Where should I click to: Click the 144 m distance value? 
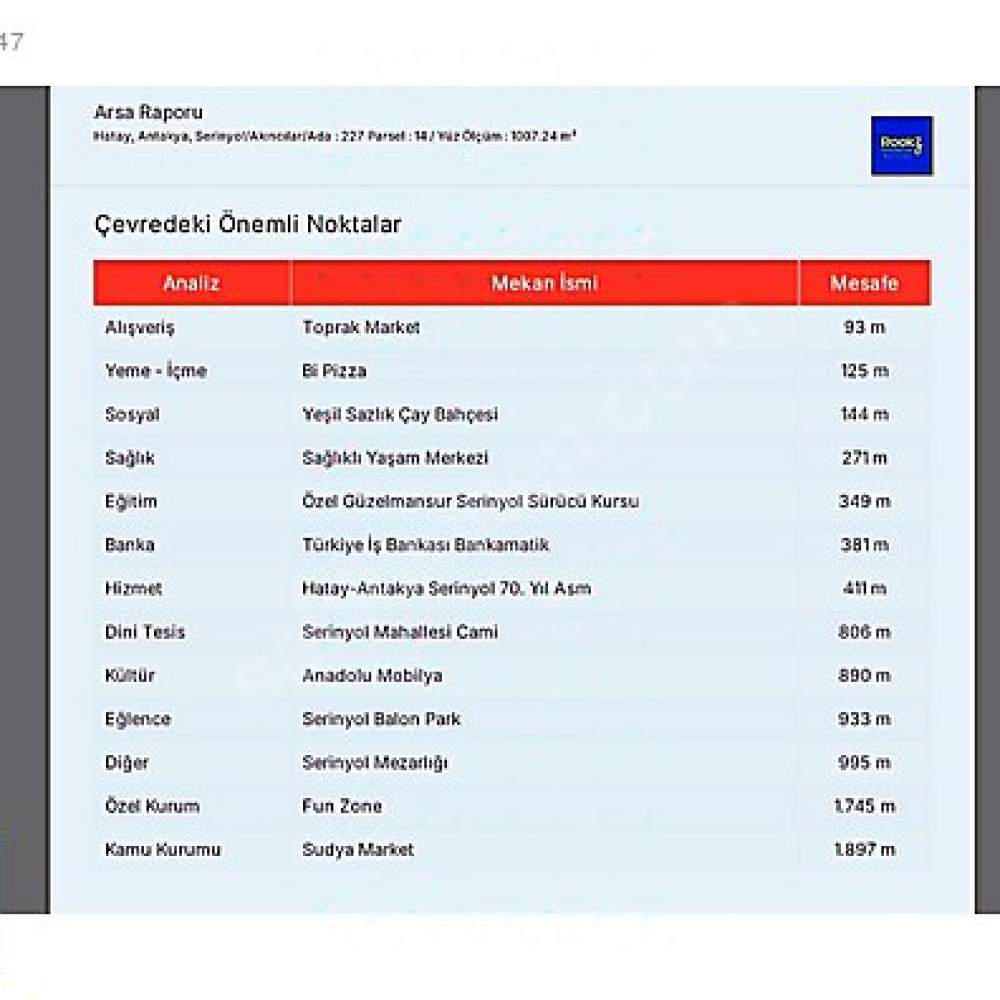(x=865, y=414)
